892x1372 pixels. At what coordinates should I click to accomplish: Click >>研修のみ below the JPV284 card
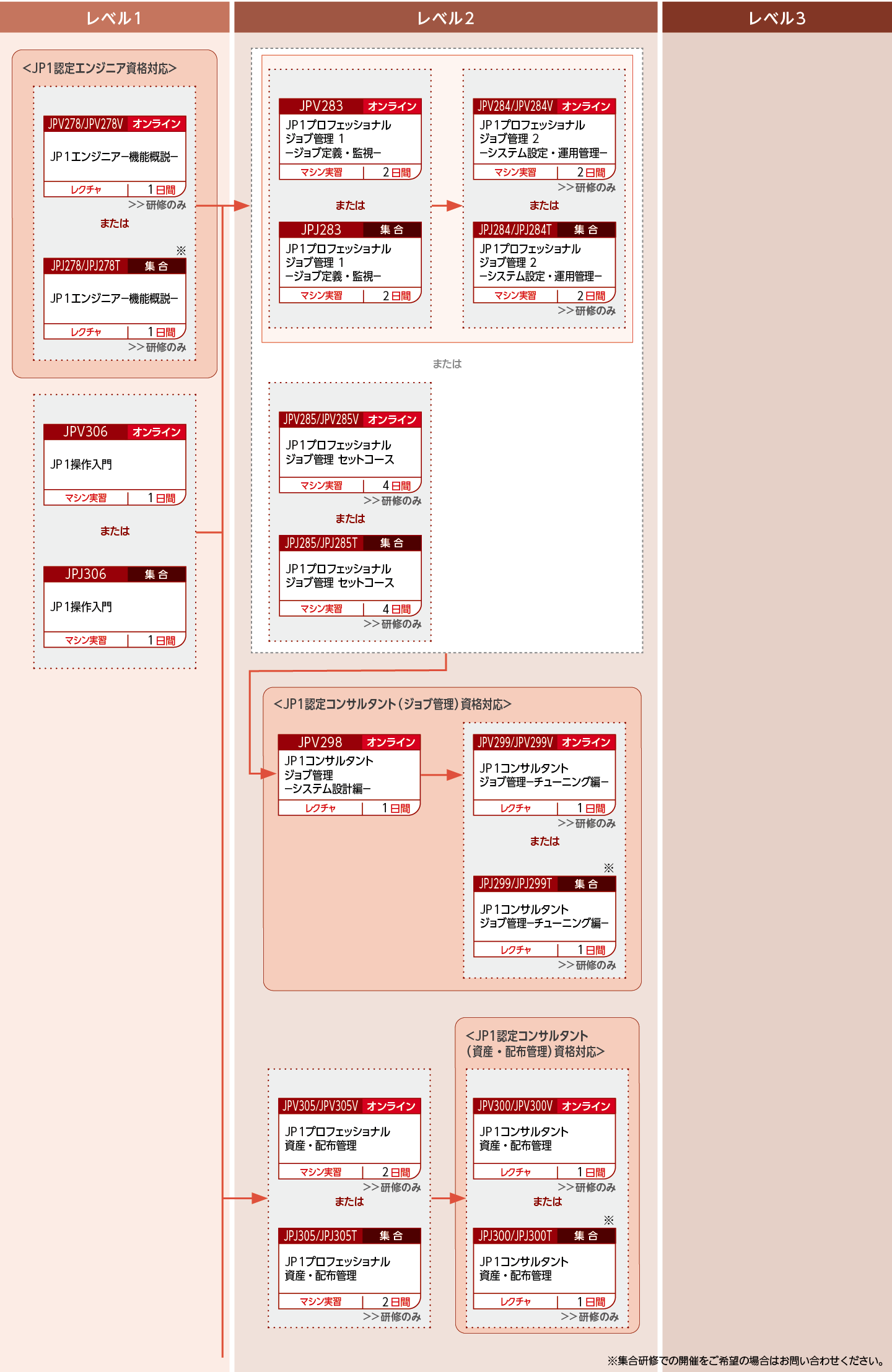click(587, 188)
